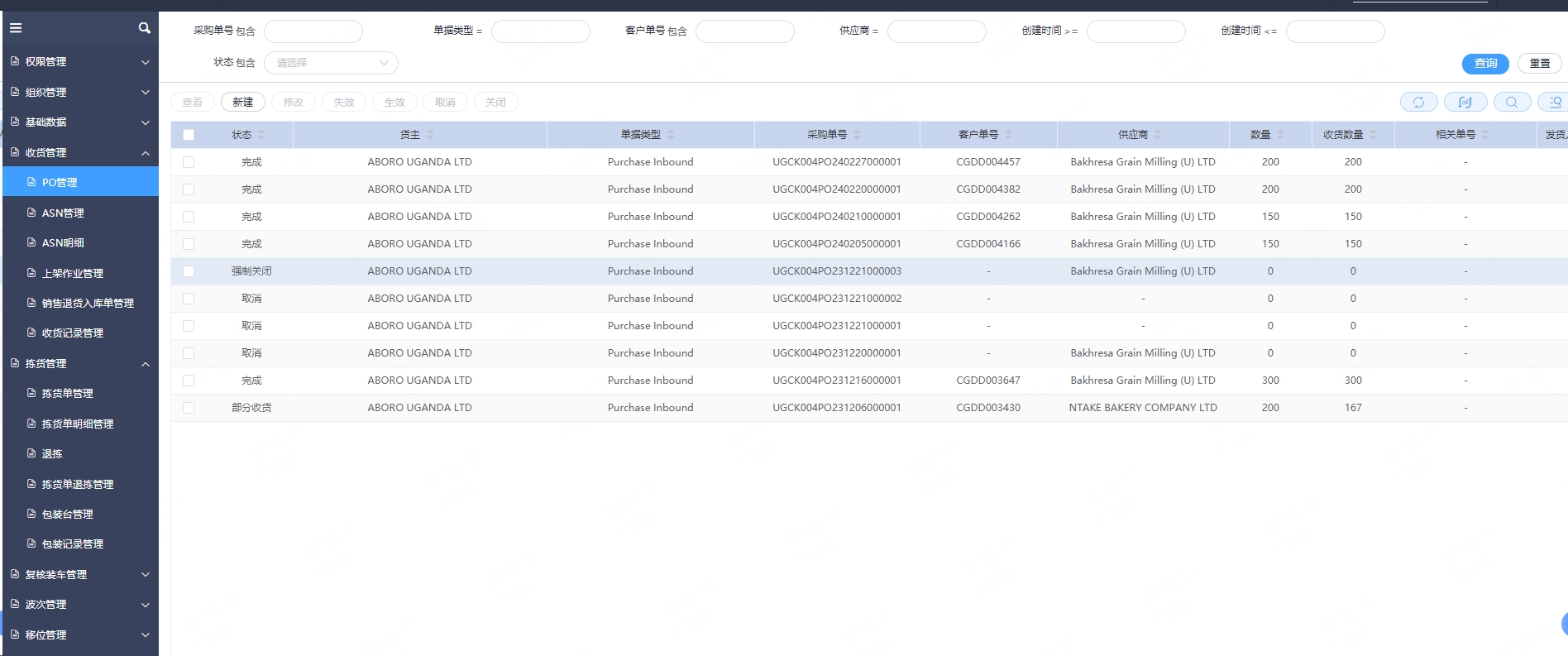Screen dimensions: 1568x656
Task: Click the toolbar magnifier search icon button
Action: tap(1512, 102)
